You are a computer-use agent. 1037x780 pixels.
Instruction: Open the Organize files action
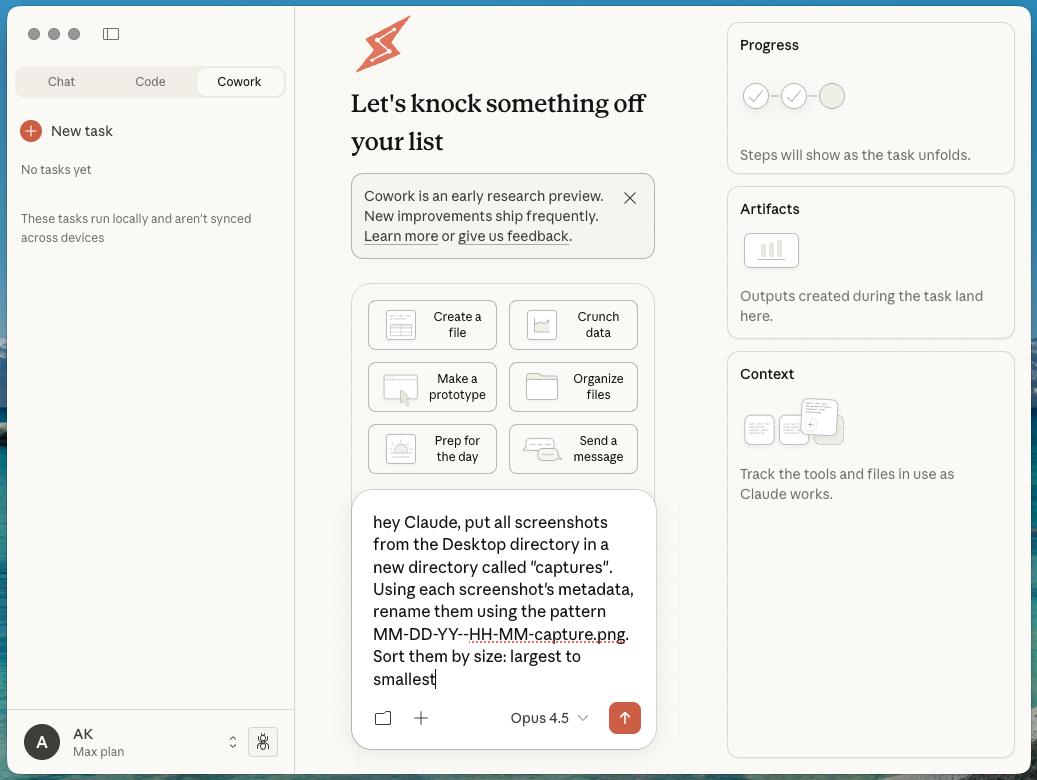(572, 387)
